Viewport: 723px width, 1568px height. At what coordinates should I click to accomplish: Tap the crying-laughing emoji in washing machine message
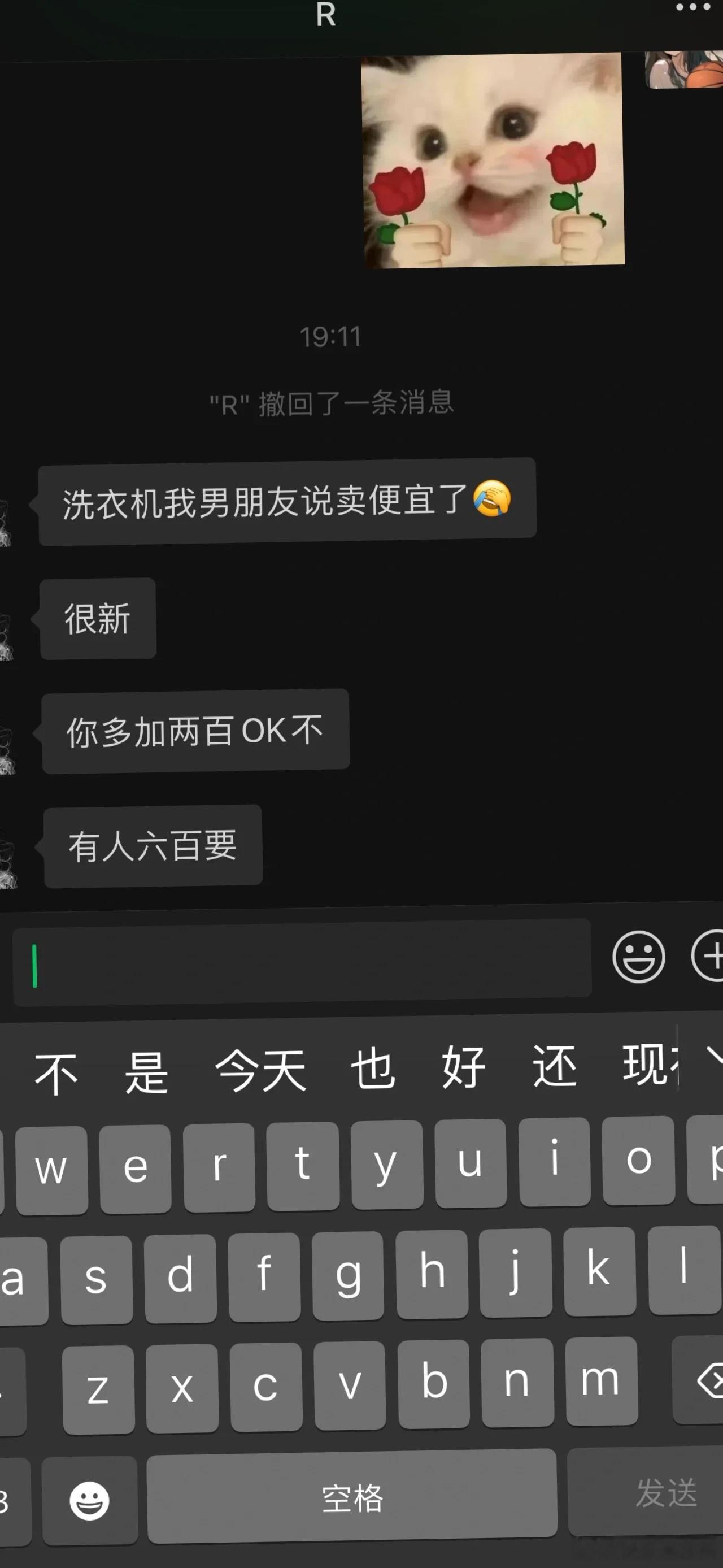pyautogui.click(x=492, y=498)
